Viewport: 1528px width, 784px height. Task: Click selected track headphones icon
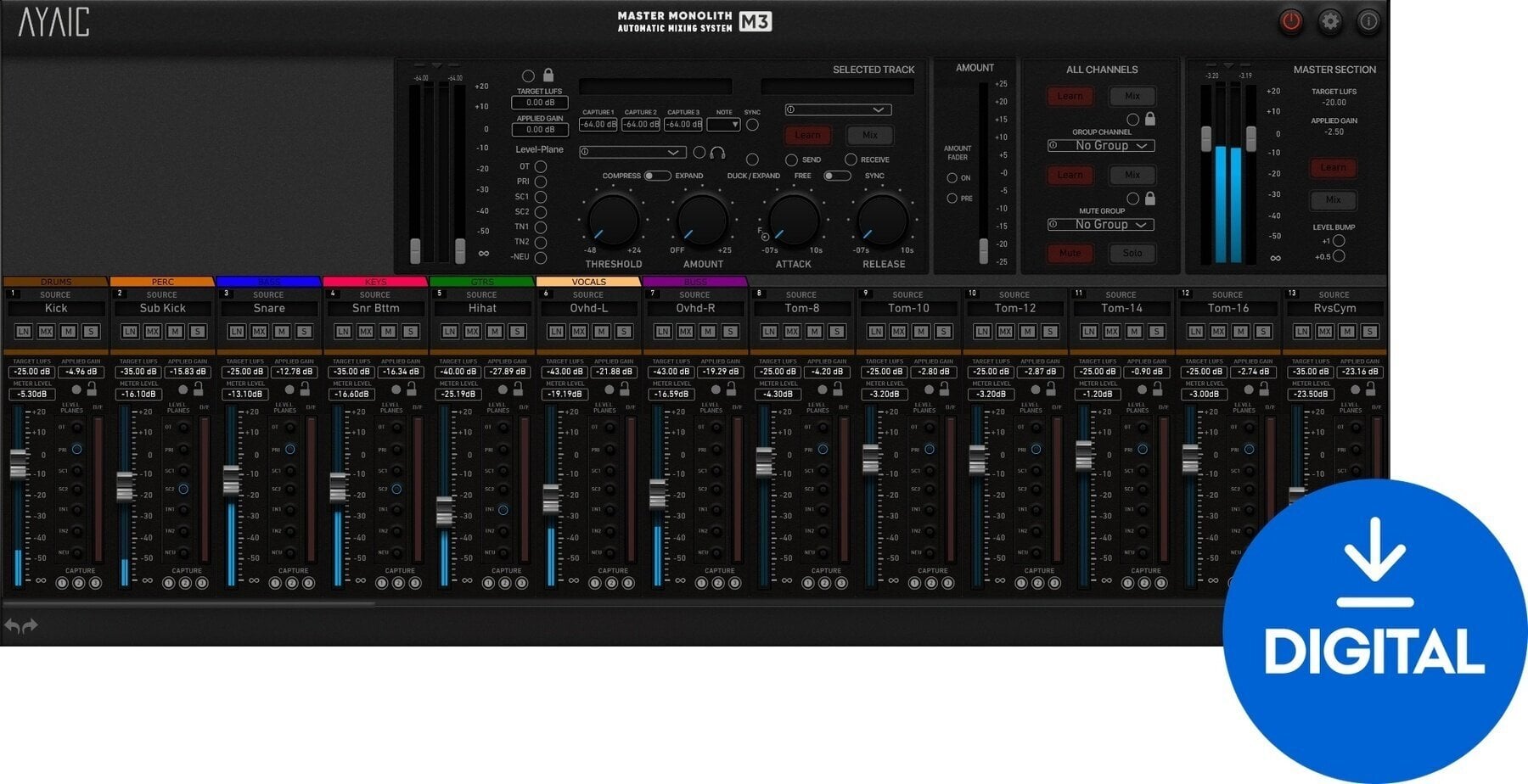click(x=717, y=153)
